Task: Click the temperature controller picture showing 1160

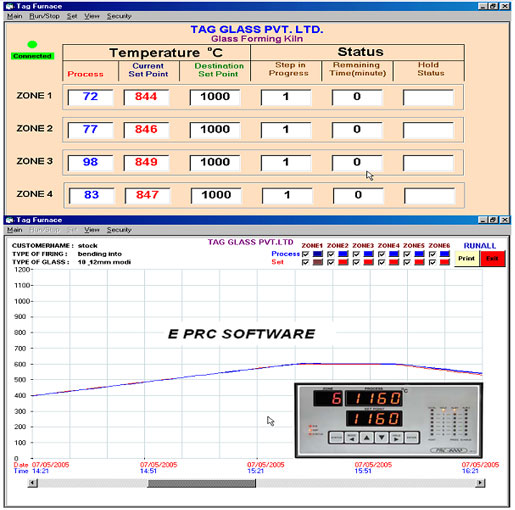Action: click(x=389, y=420)
